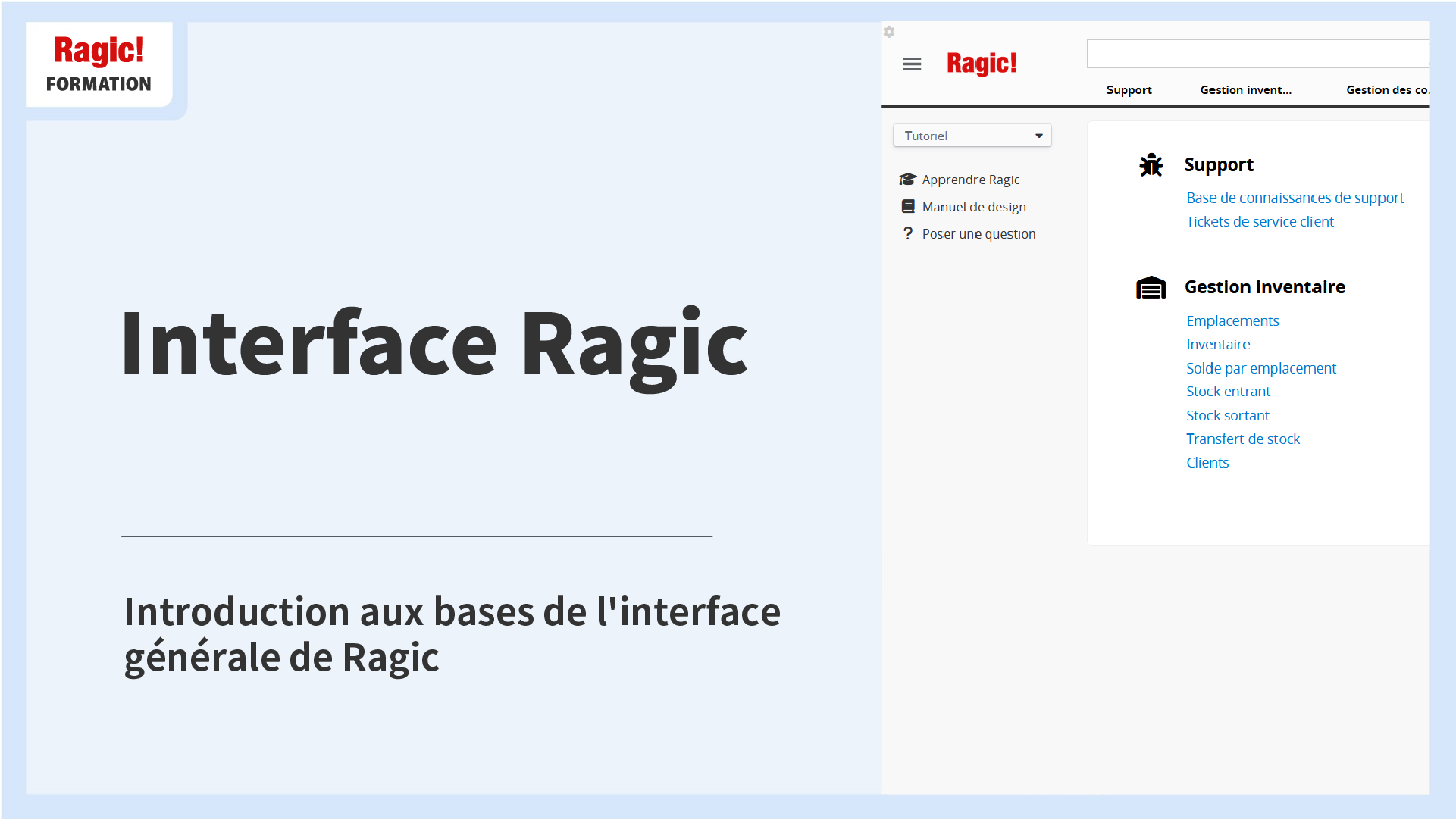Click the book icon for Manuel de design
This screenshot has height=819, width=1456.
907,207
